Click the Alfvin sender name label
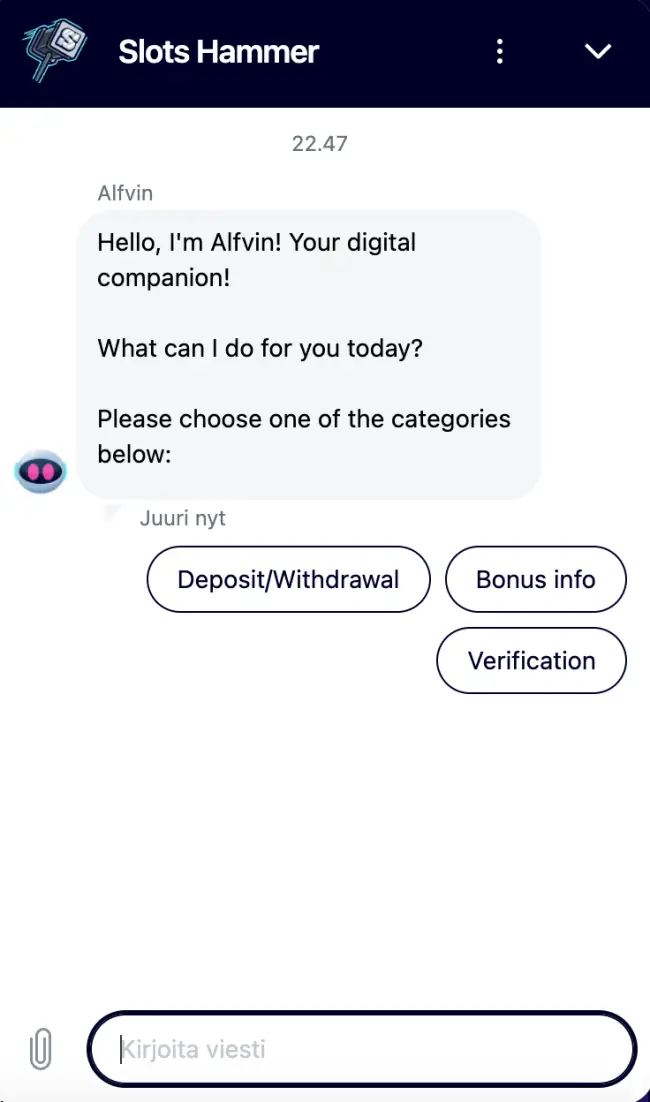The height and width of the screenshot is (1102, 650). (x=125, y=193)
